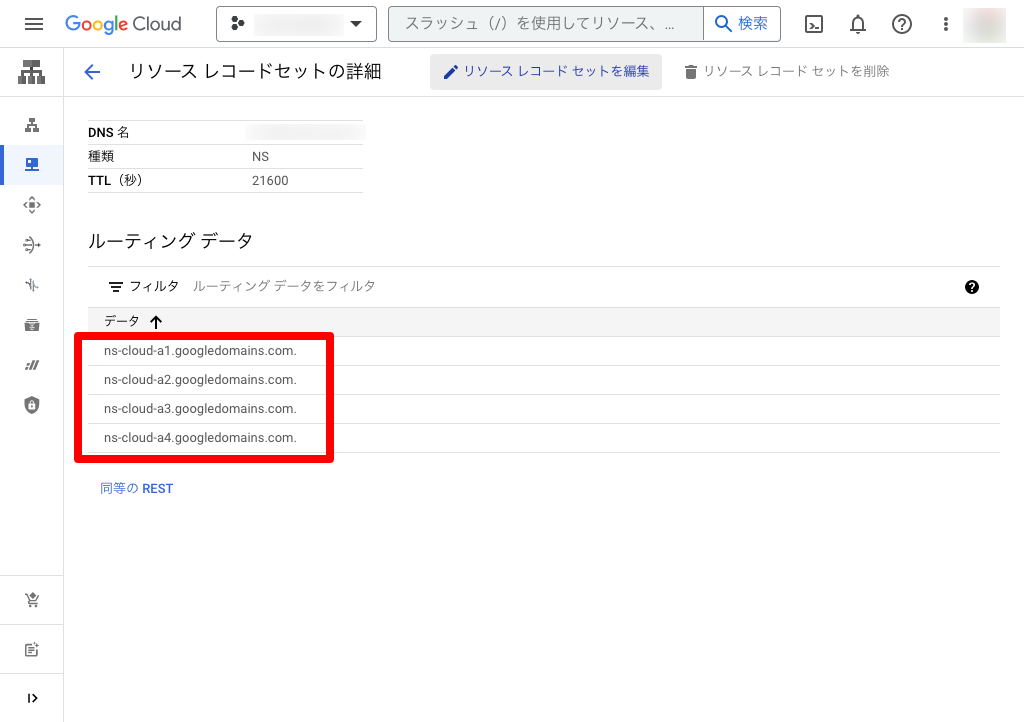Screen dimensions: 1024x722
Task: Select the load balancing icon in sidebar
Action: (31, 244)
